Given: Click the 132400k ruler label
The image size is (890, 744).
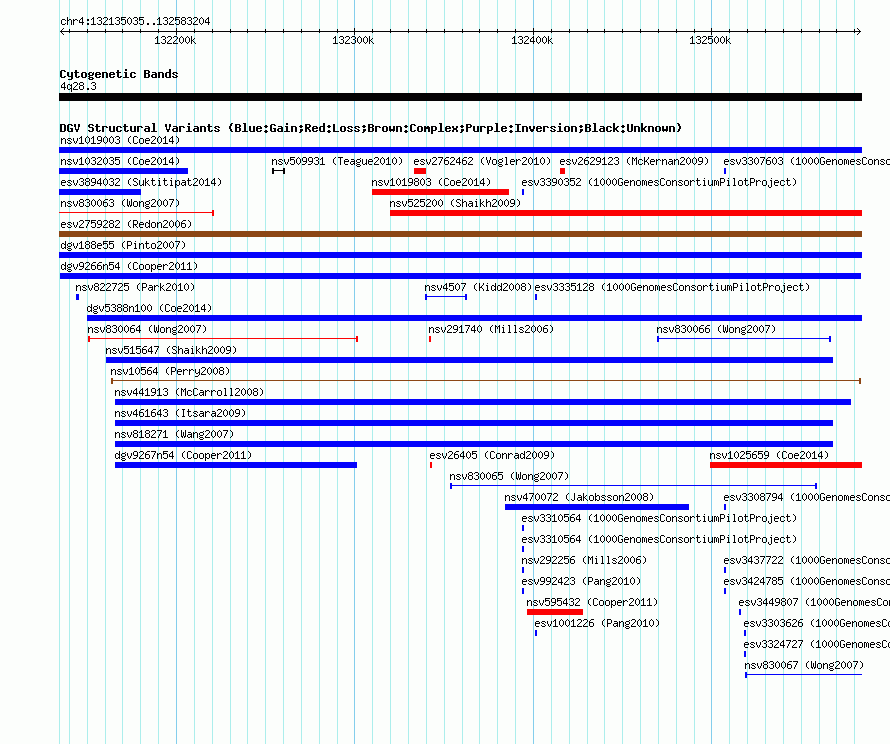Looking at the screenshot, I should tap(532, 40).
